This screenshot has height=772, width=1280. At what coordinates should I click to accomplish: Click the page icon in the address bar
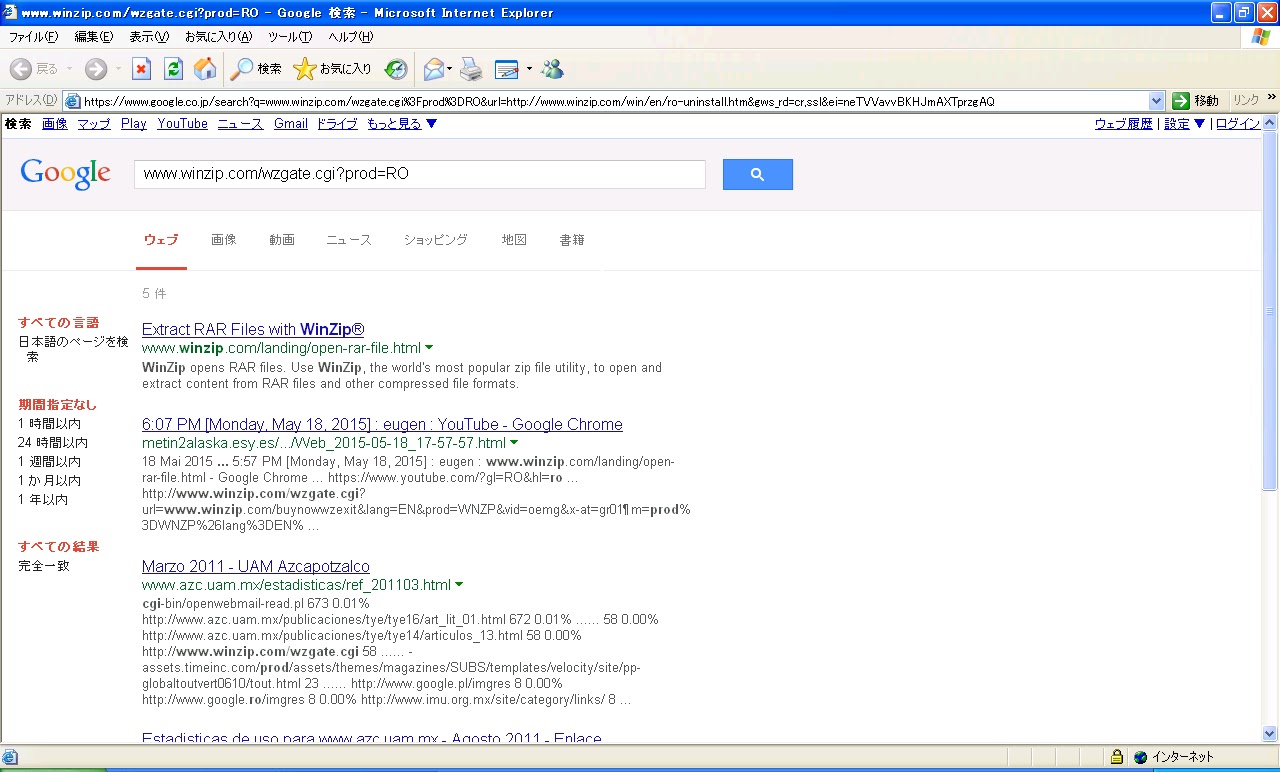(72, 101)
